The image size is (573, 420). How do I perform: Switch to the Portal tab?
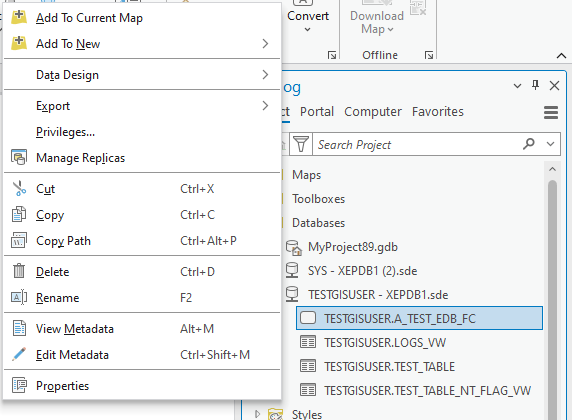pos(317,111)
